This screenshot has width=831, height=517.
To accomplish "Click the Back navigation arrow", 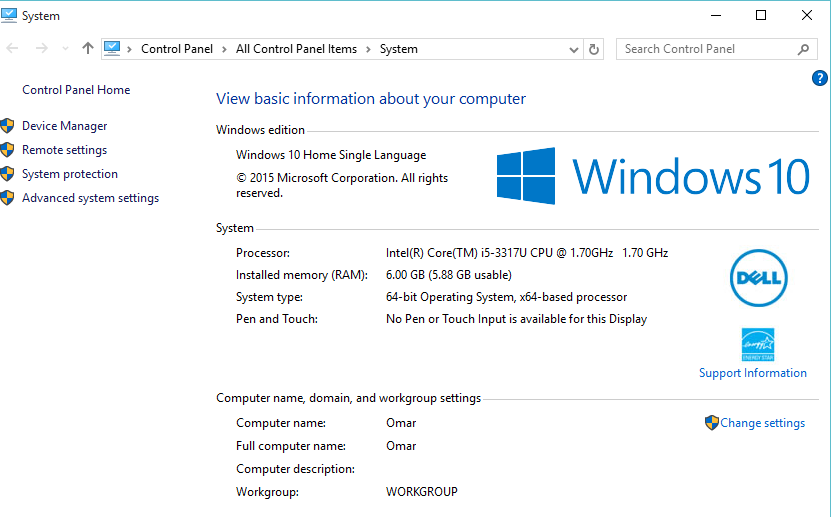I will point(12,49).
